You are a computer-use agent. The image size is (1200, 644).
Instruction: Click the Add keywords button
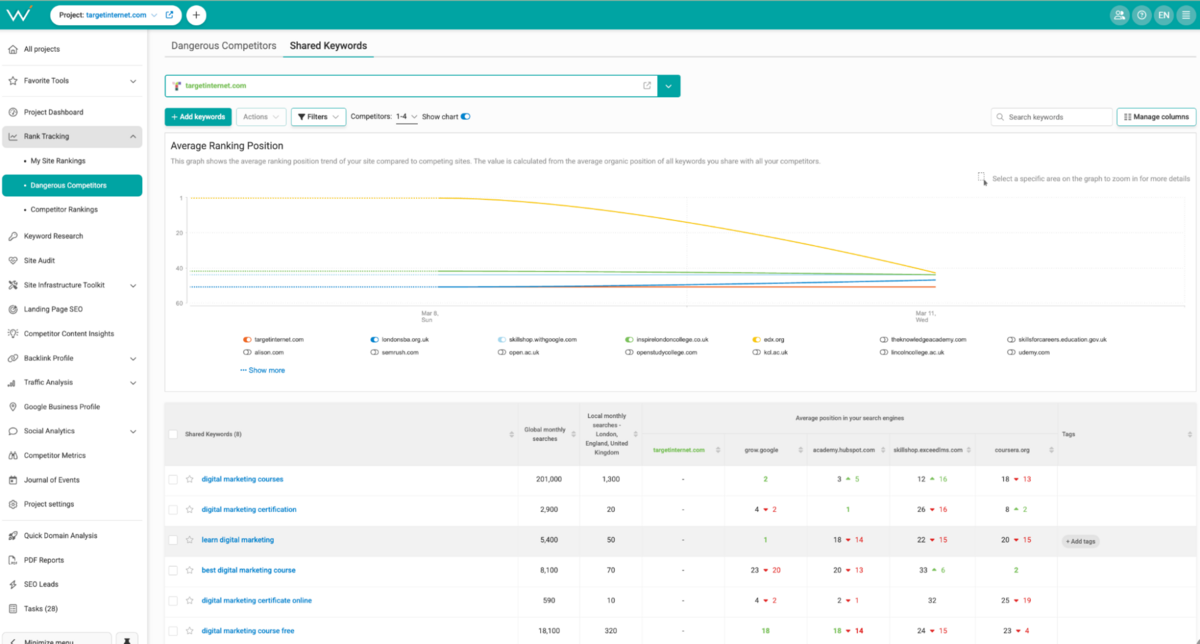[x=198, y=117]
